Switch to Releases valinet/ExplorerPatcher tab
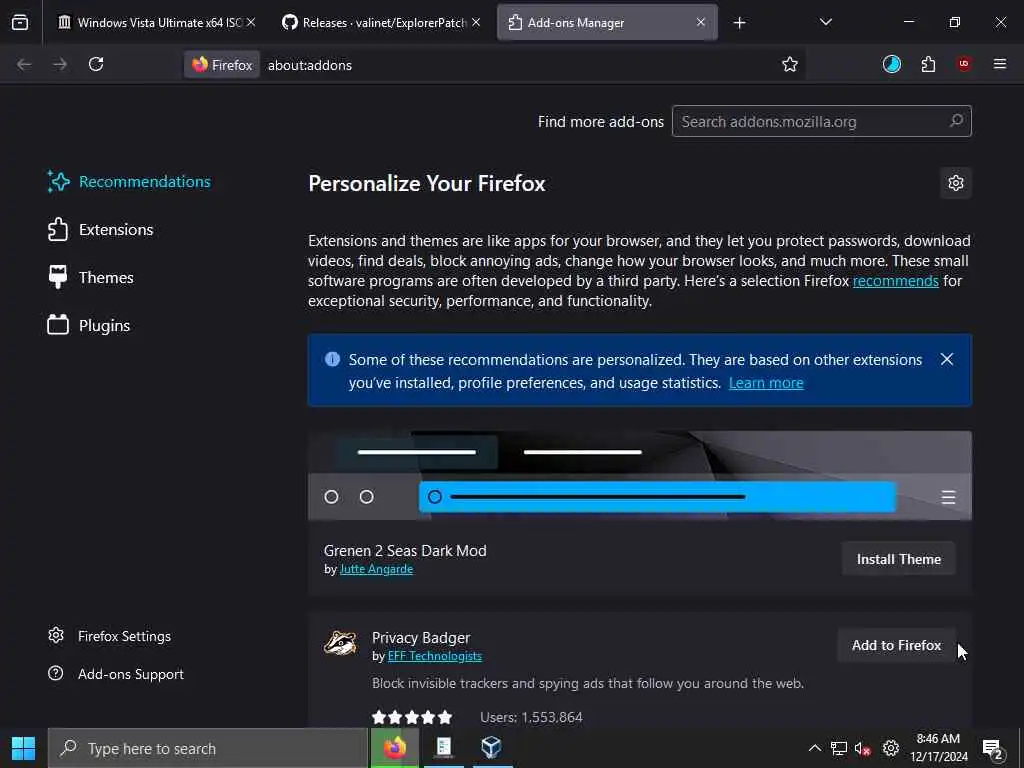Image resolution: width=1024 pixels, height=768 pixels. pos(383,22)
